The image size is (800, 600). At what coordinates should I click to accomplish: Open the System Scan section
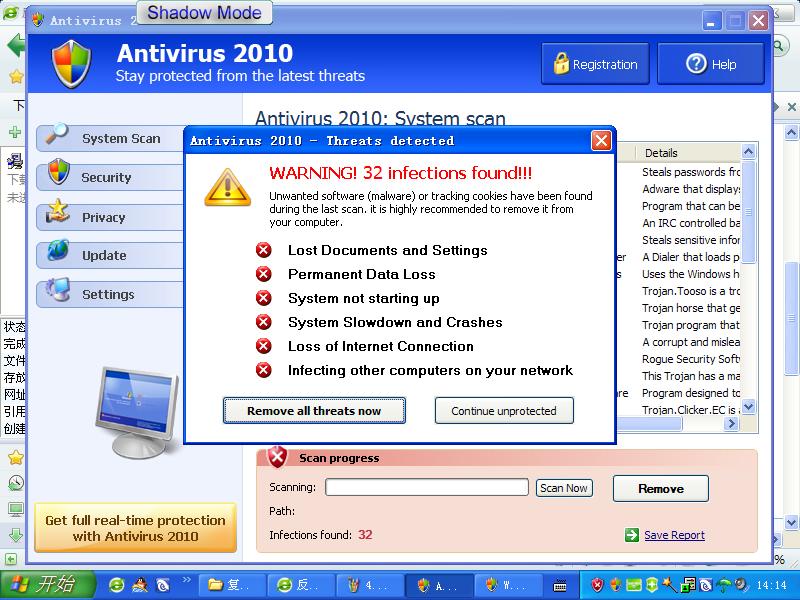110,138
